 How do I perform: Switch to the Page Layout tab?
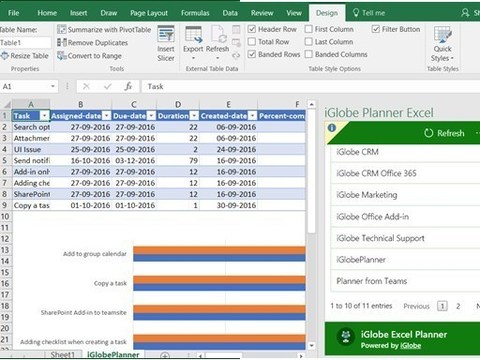pos(149,13)
